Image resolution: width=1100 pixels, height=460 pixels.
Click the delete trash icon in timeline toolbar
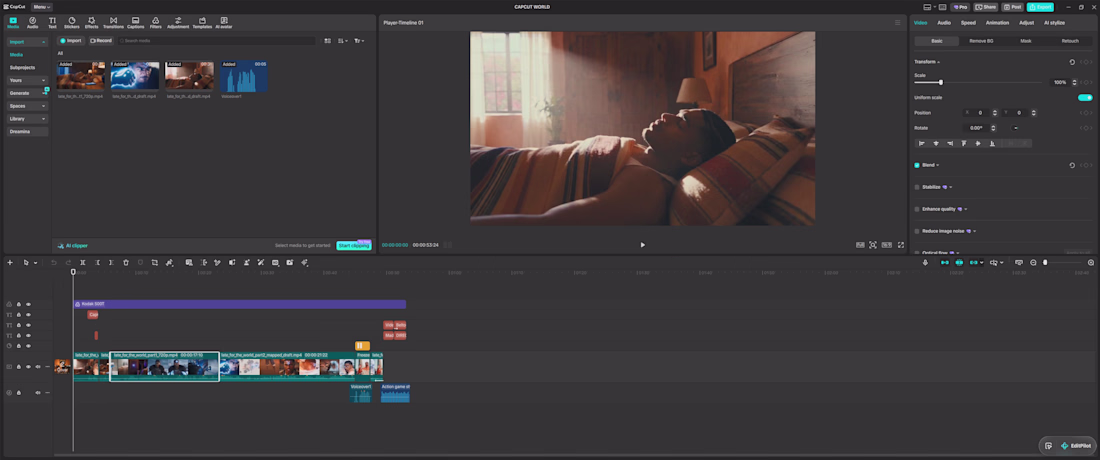pyautogui.click(x=126, y=262)
